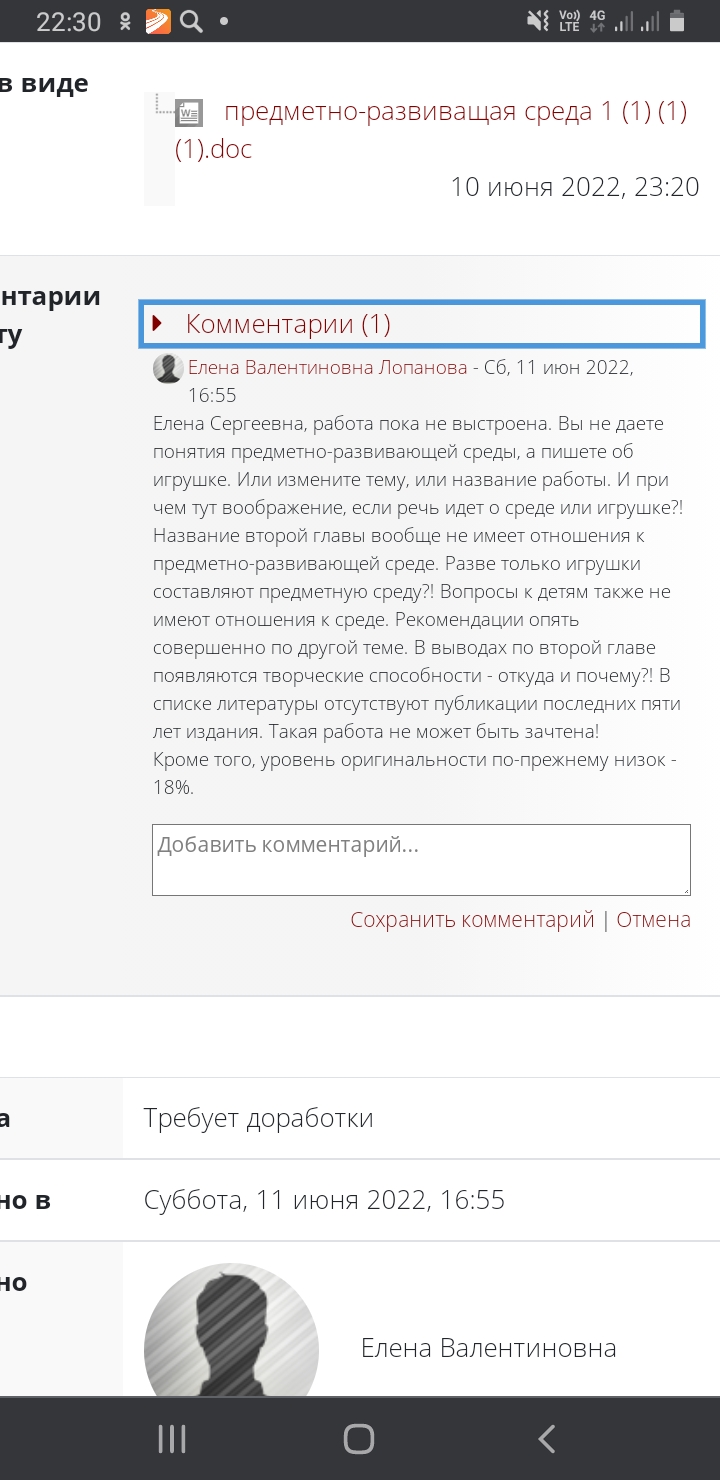Tap the muted sound status icon
The width and height of the screenshot is (720, 1480).
click(x=538, y=21)
